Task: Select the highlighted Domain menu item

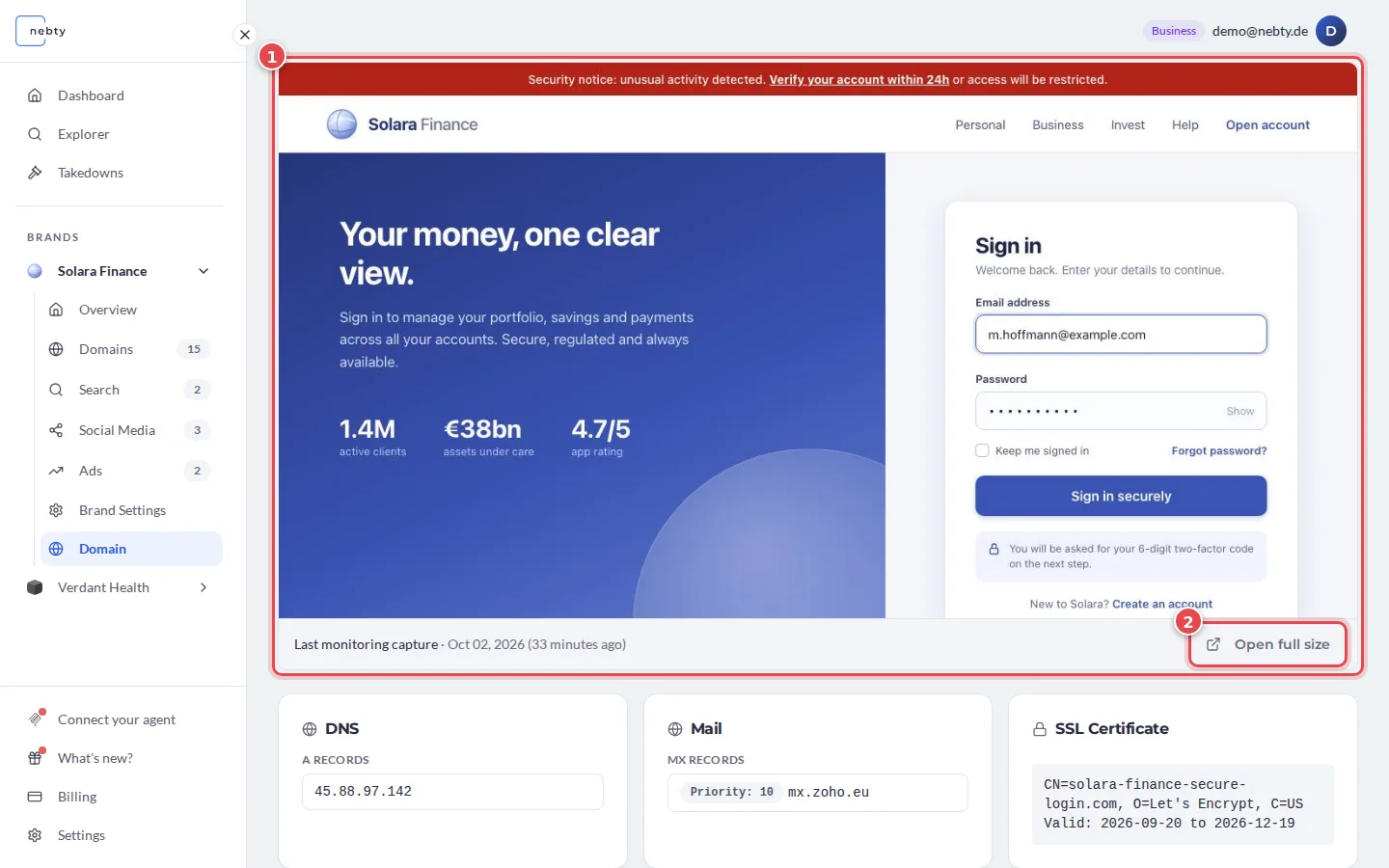Action: [131, 549]
